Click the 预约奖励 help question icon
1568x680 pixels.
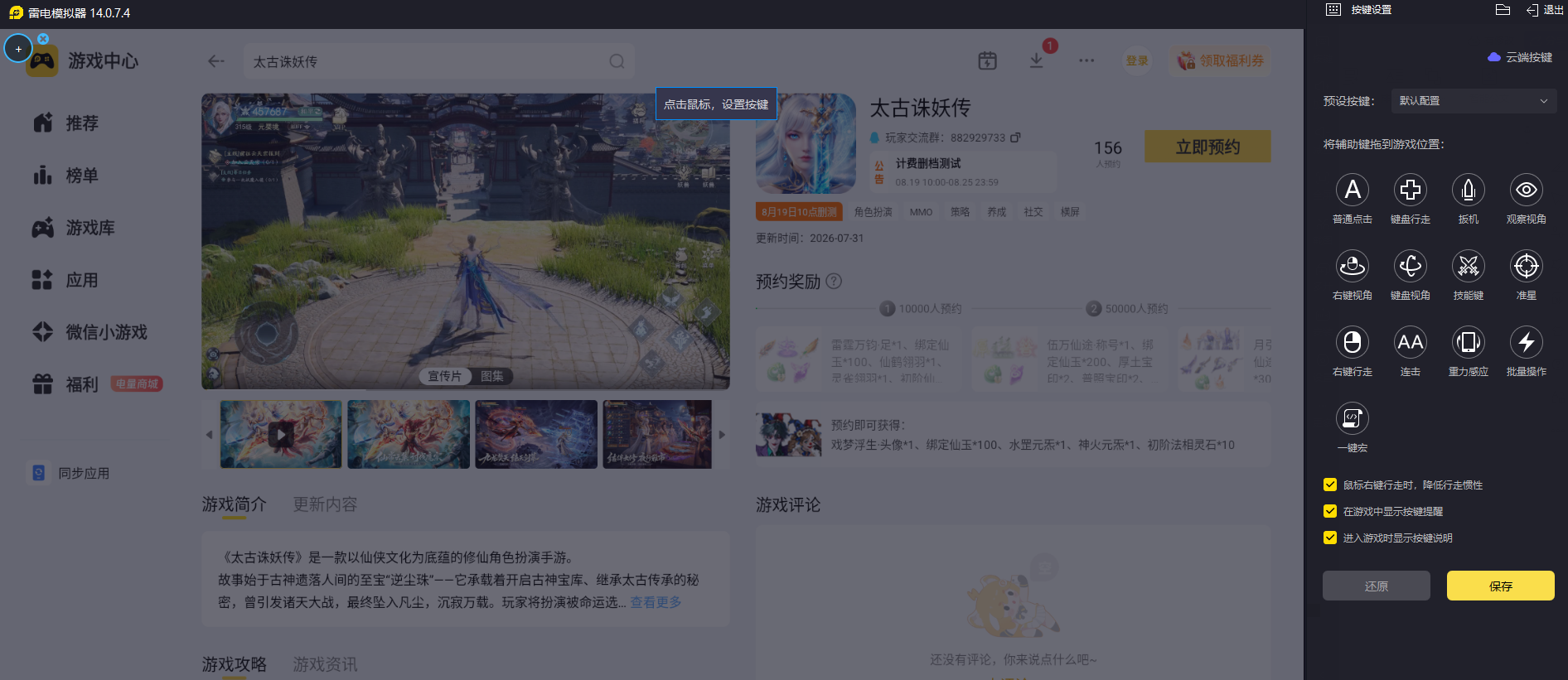834,282
